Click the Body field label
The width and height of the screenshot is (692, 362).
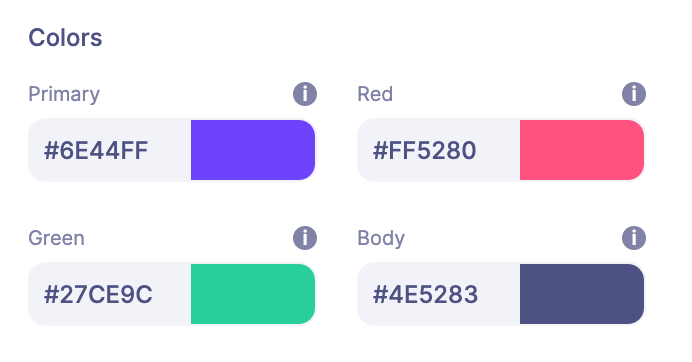(x=381, y=239)
